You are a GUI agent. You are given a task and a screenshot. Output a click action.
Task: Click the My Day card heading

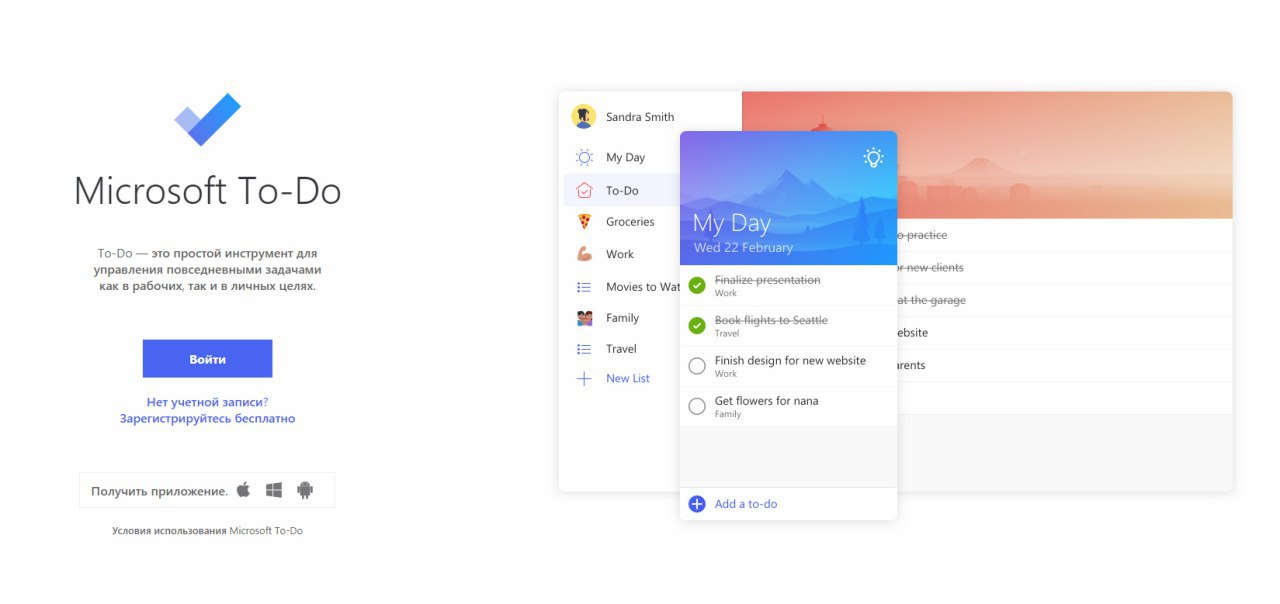coord(731,222)
